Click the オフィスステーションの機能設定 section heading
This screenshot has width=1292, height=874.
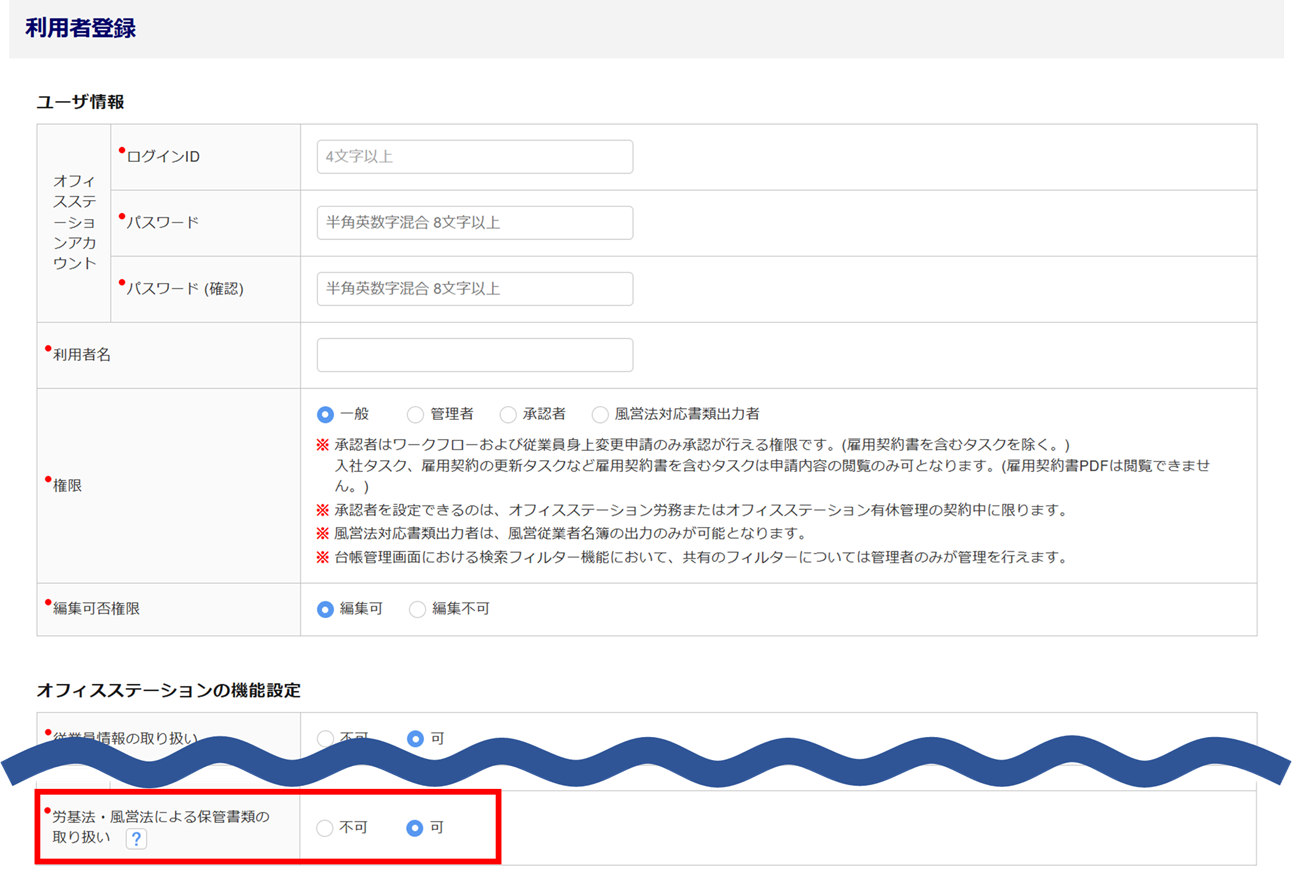click(x=168, y=691)
